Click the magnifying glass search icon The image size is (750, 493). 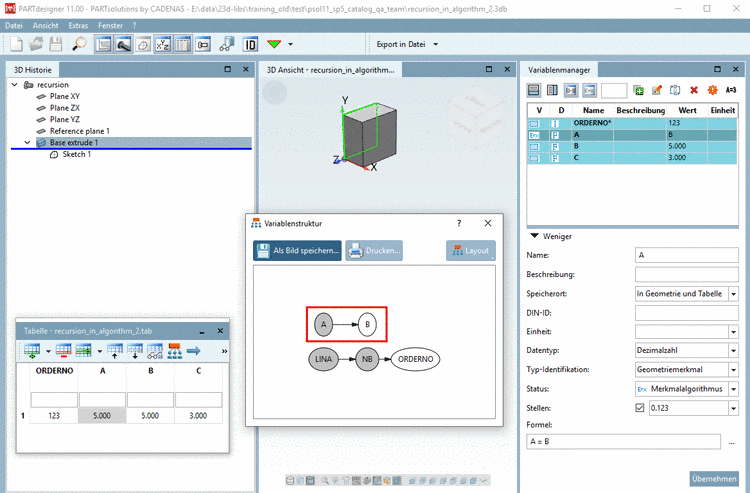coord(79,44)
